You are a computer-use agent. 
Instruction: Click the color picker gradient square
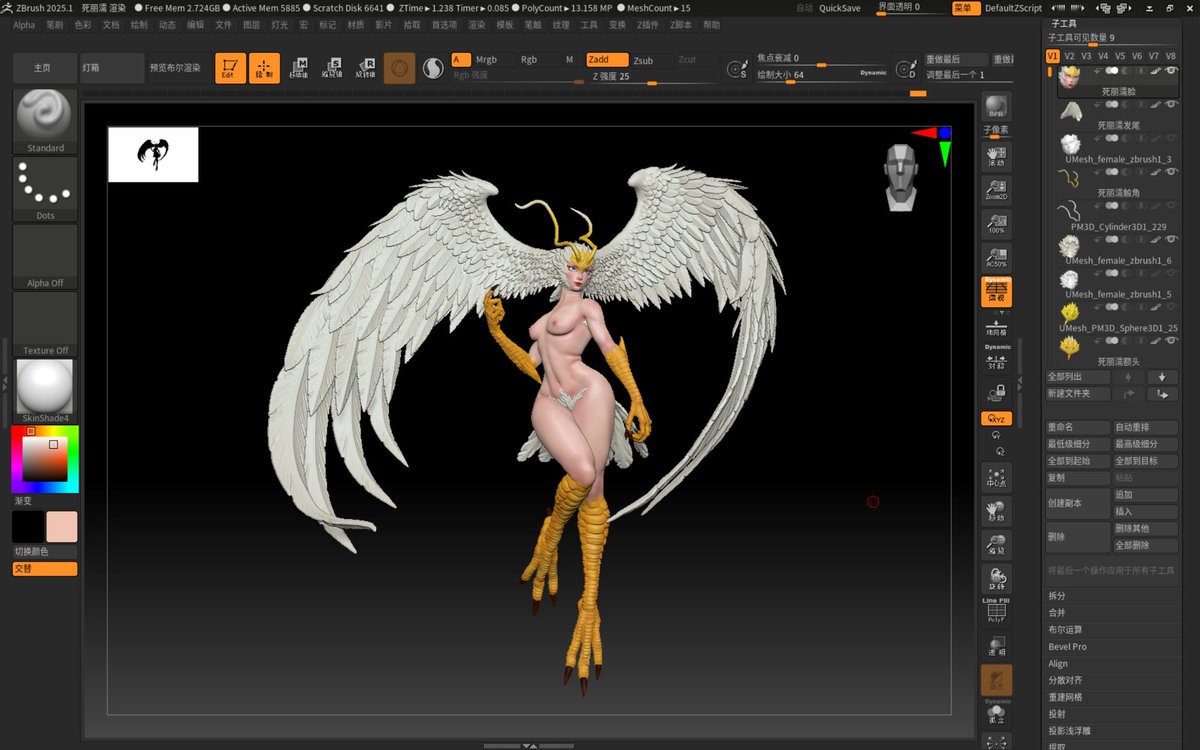tap(45, 460)
